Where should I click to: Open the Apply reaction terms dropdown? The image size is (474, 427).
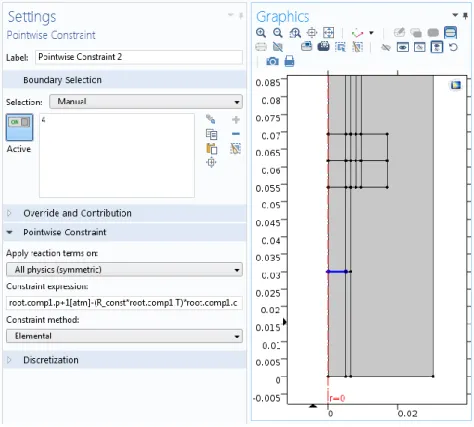124,270
